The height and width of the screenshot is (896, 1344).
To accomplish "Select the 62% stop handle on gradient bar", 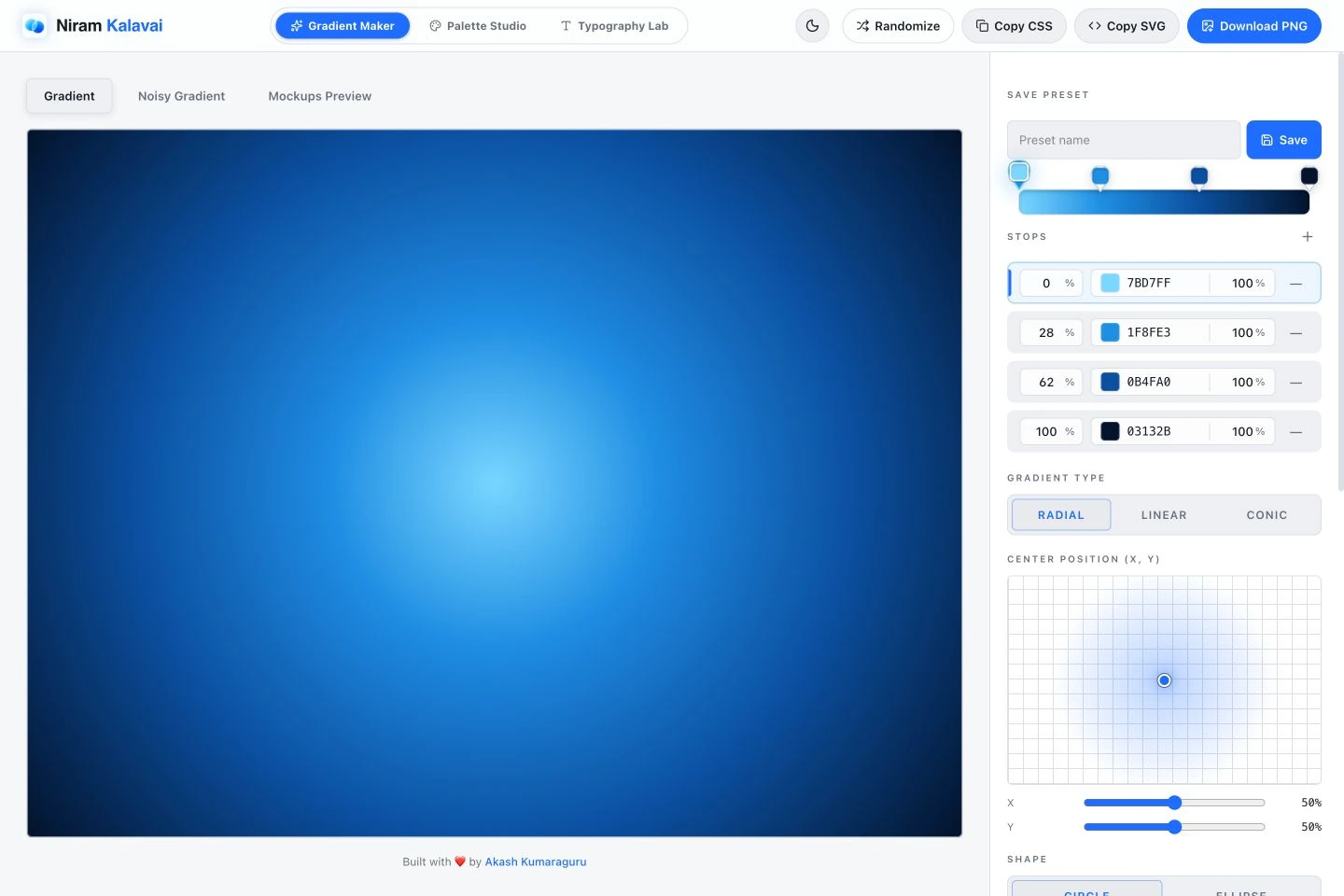I will point(1199,176).
